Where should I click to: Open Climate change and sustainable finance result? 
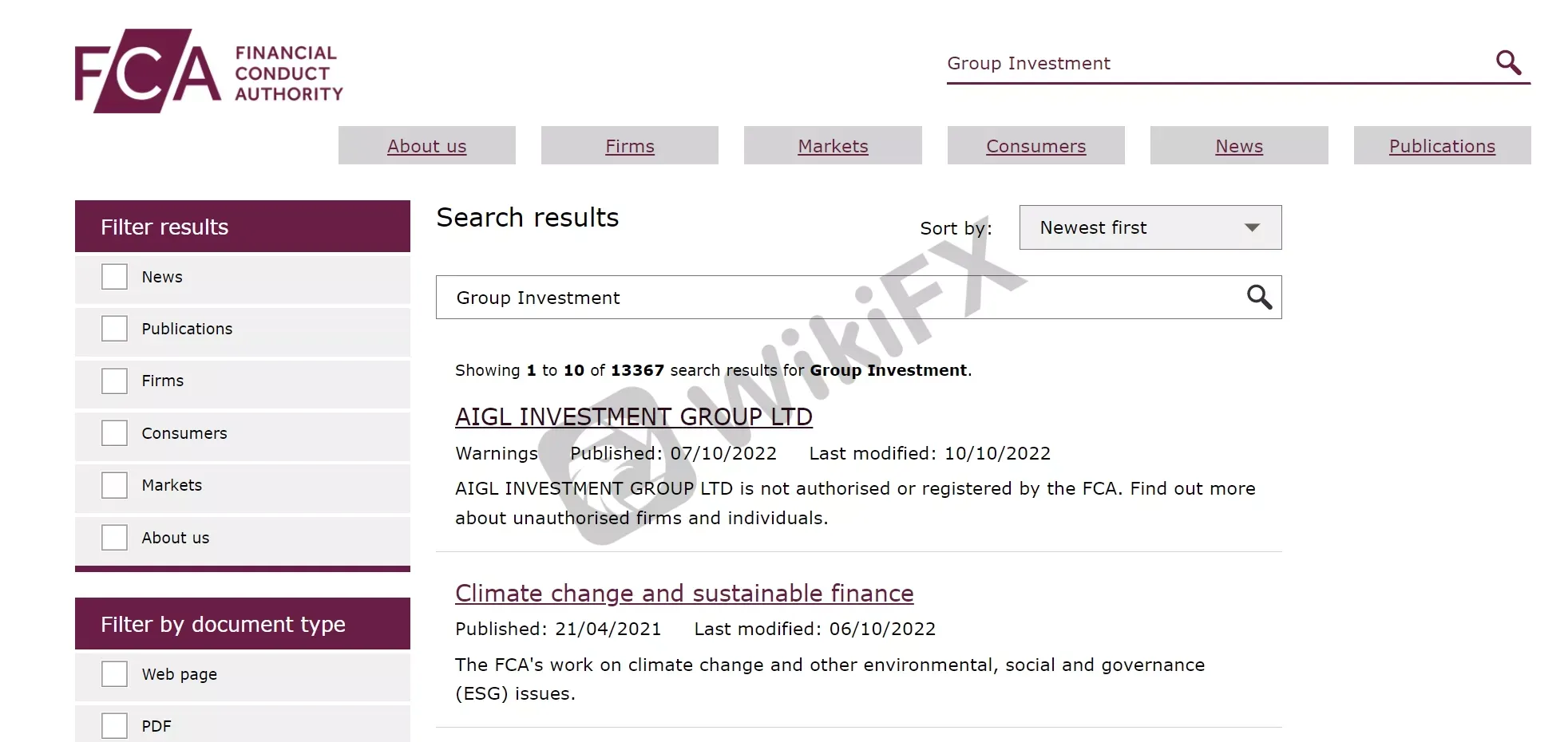pyautogui.click(x=684, y=593)
